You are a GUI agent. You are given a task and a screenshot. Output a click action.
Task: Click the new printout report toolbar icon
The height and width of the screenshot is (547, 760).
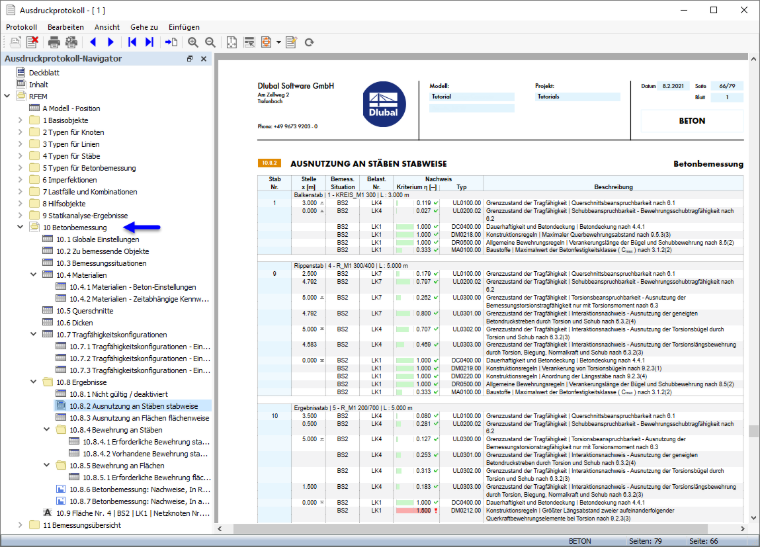pyautogui.click(x=15, y=42)
